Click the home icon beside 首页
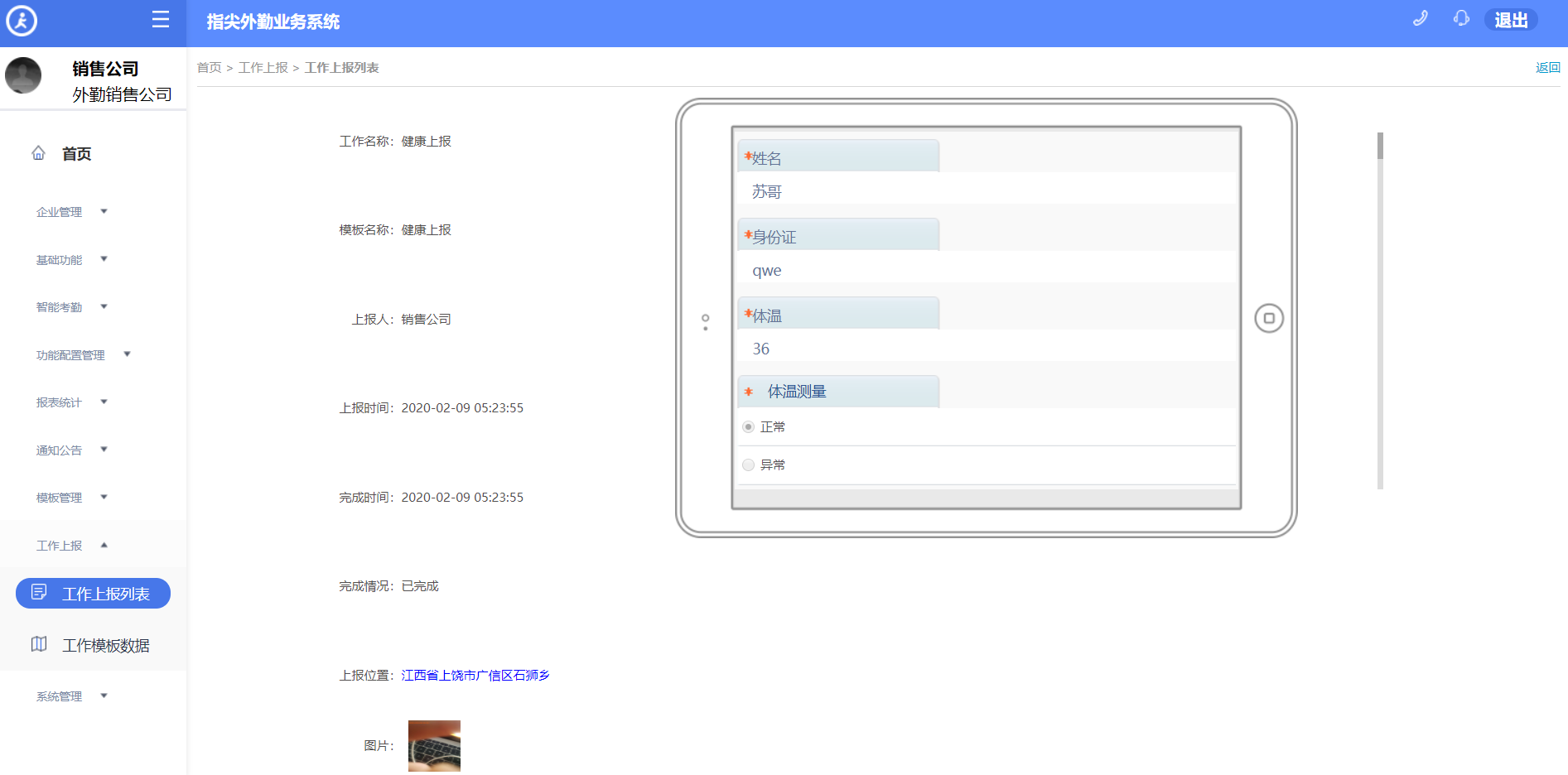 tap(38, 153)
